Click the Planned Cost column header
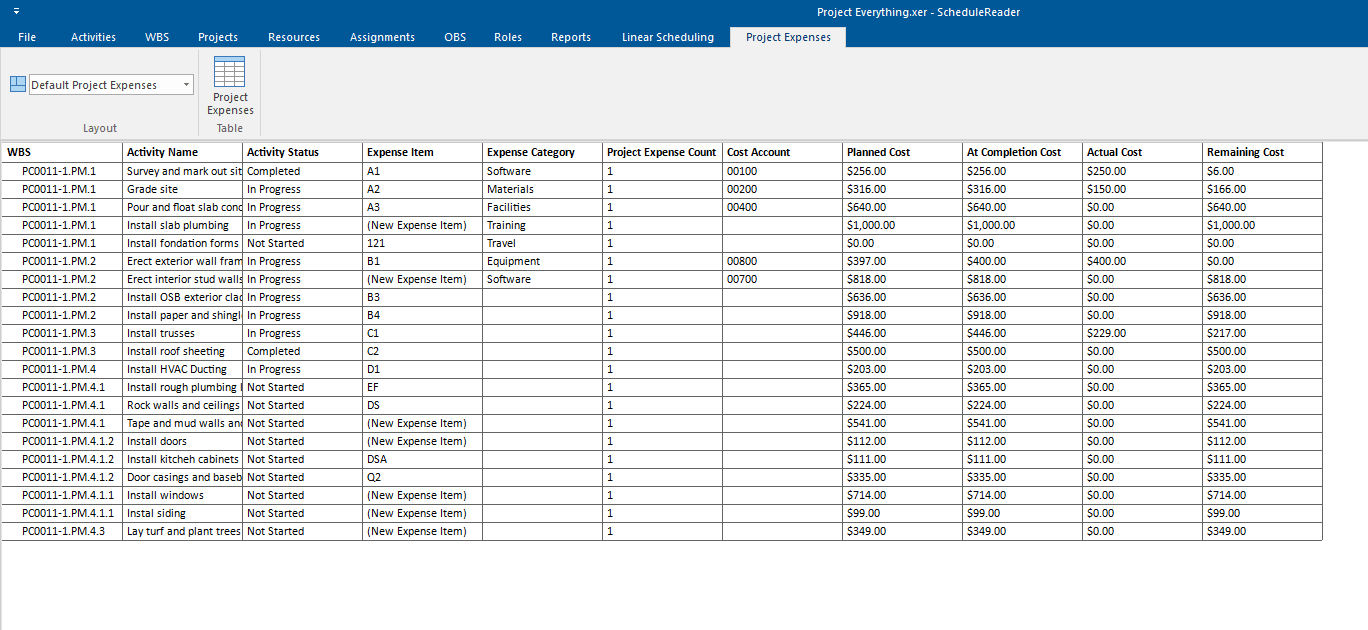The image size is (1368, 630). [903, 152]
